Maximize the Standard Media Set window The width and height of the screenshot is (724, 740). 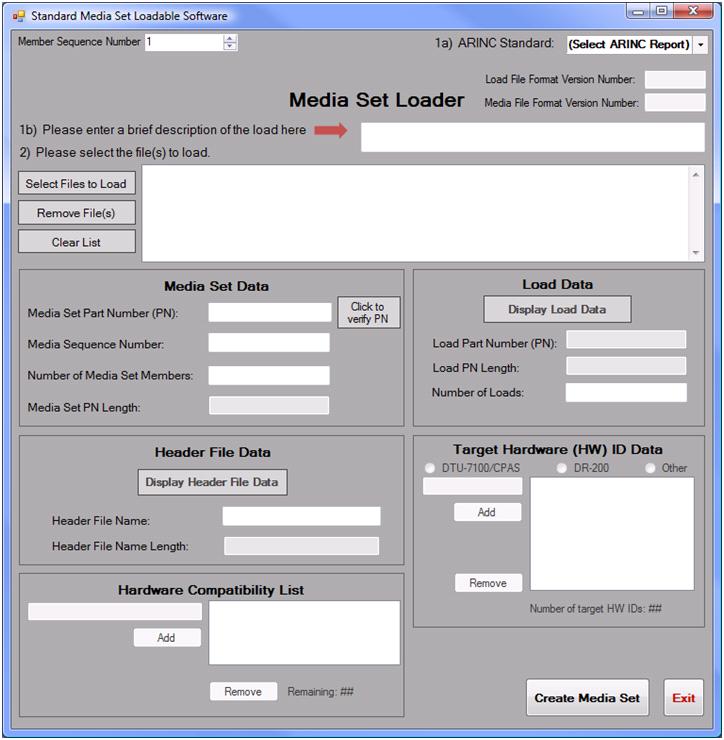662,11
